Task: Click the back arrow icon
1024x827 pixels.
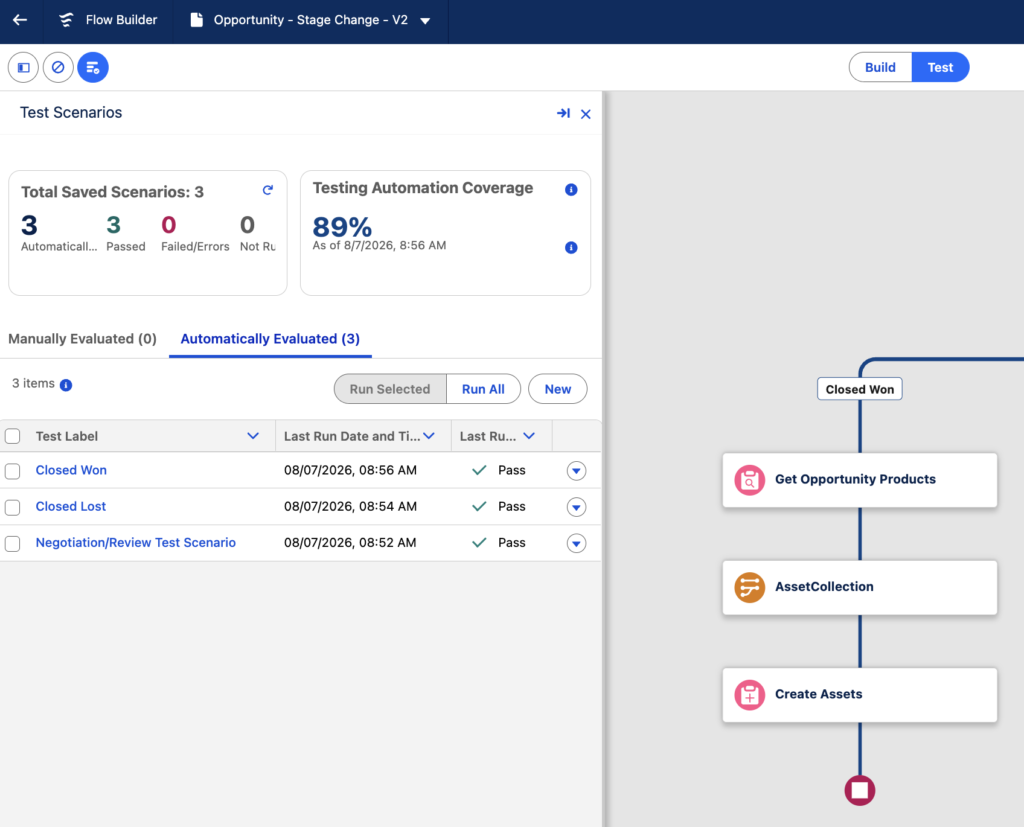Action: [x=20, y=20]
